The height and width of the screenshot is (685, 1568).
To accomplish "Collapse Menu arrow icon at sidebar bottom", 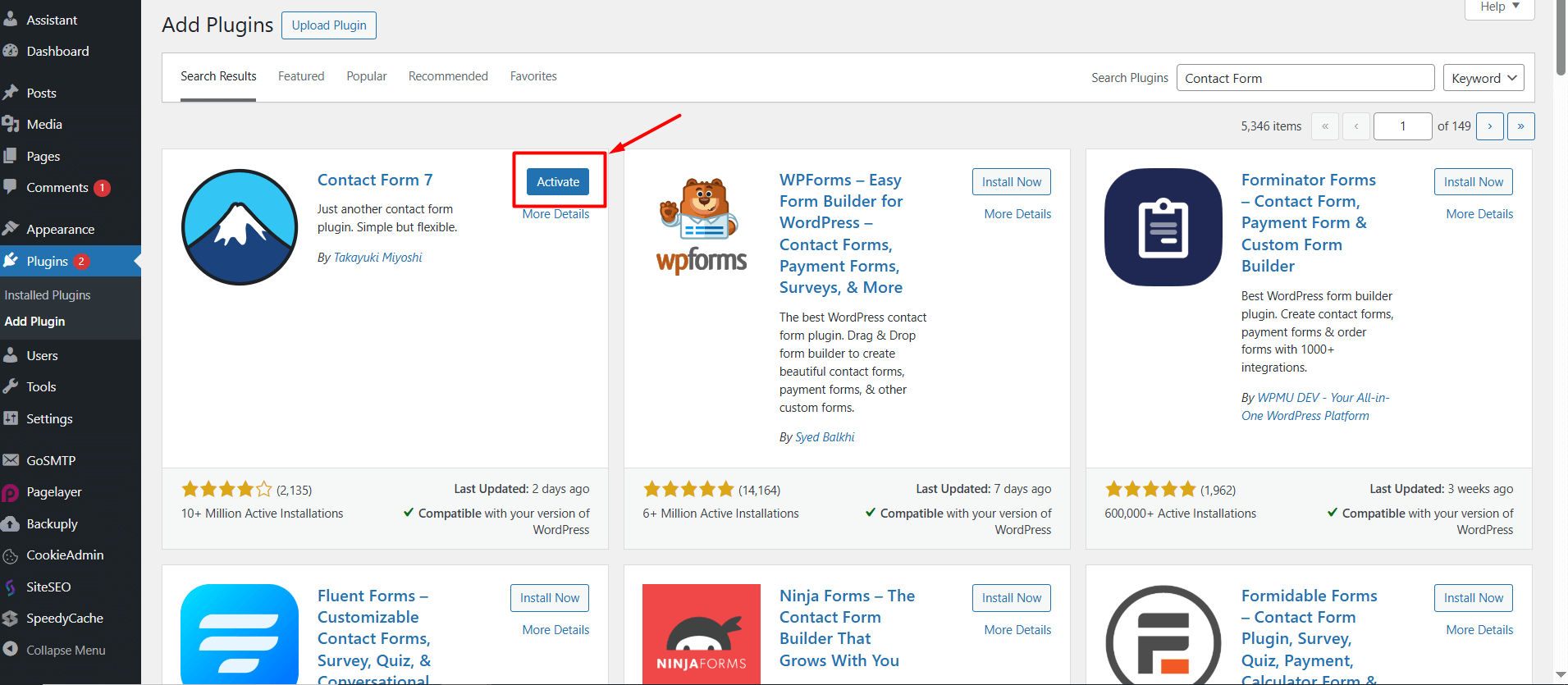I will tap(11, 650).
